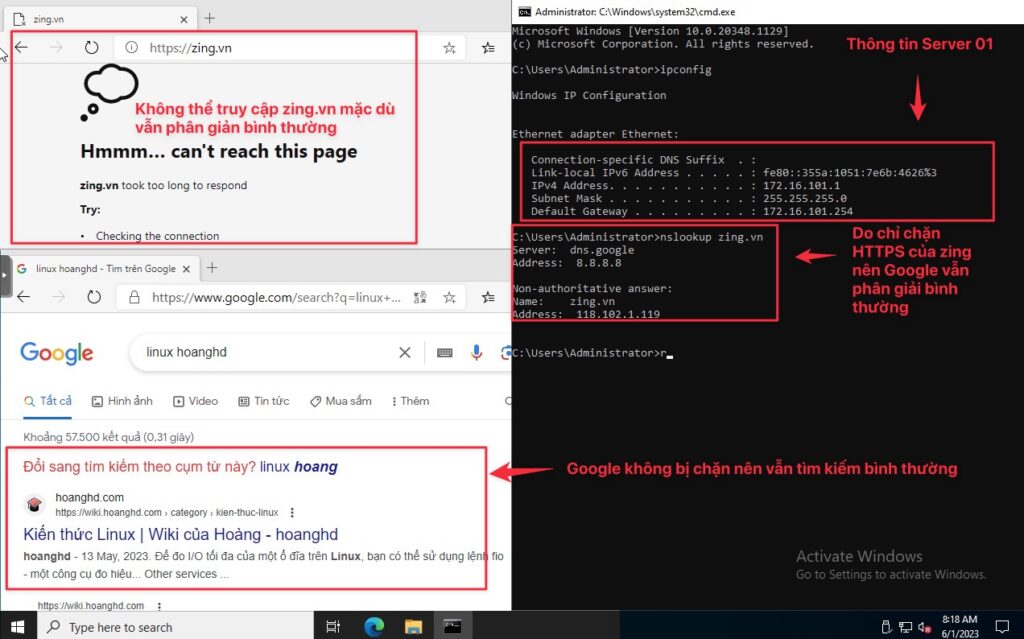Go forward in the zing.vn browser window
This screenshot has width=1024, height=639.
(x=57, y=47)
